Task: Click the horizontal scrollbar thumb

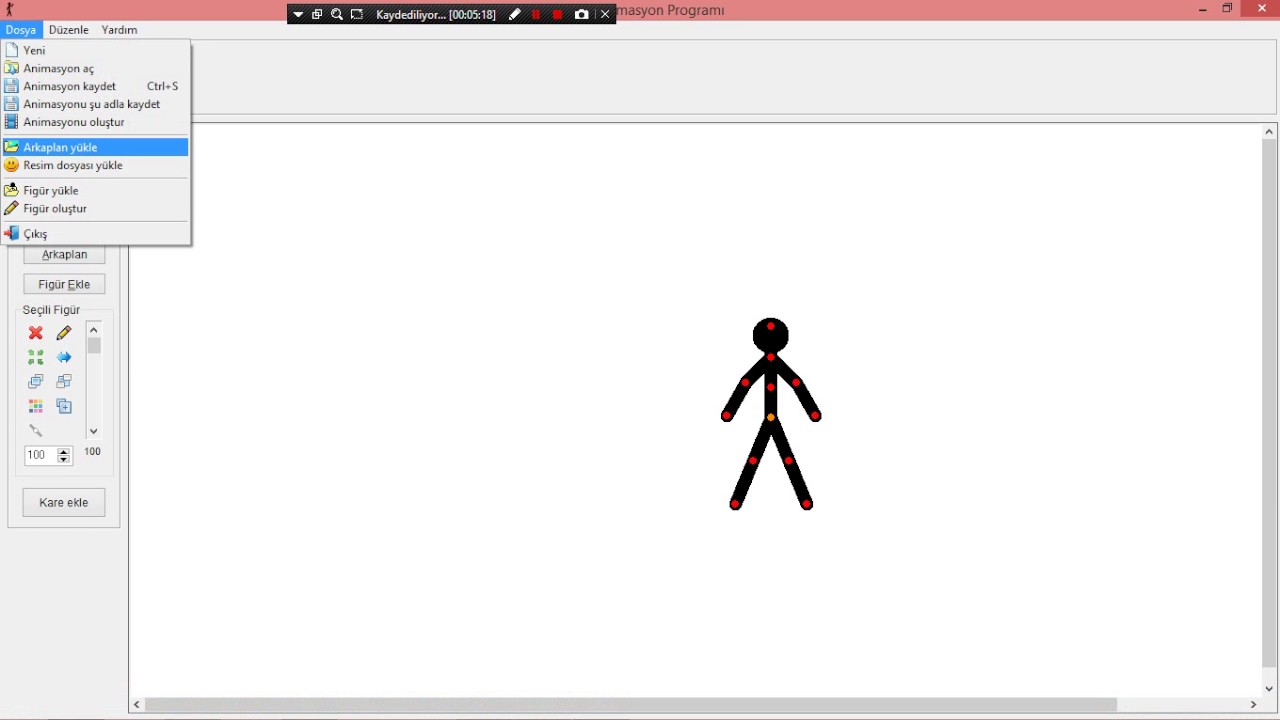Action: pyautogui.click(x=631, y=705)
